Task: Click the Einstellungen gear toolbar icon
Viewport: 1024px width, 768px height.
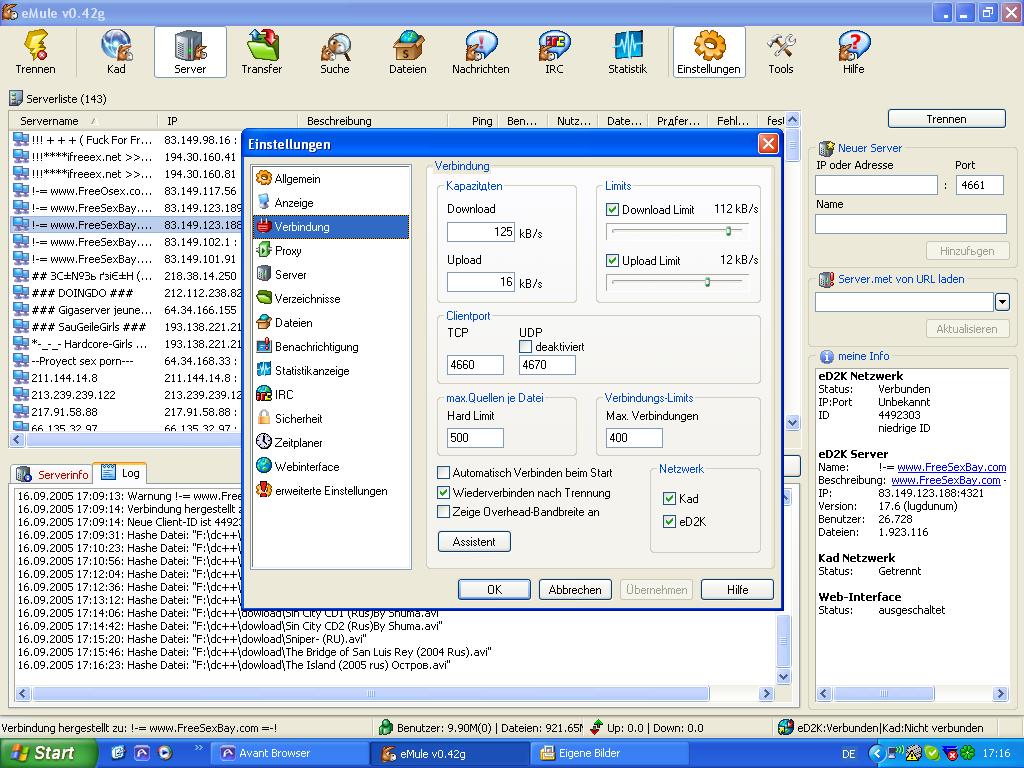Action: 709,52
